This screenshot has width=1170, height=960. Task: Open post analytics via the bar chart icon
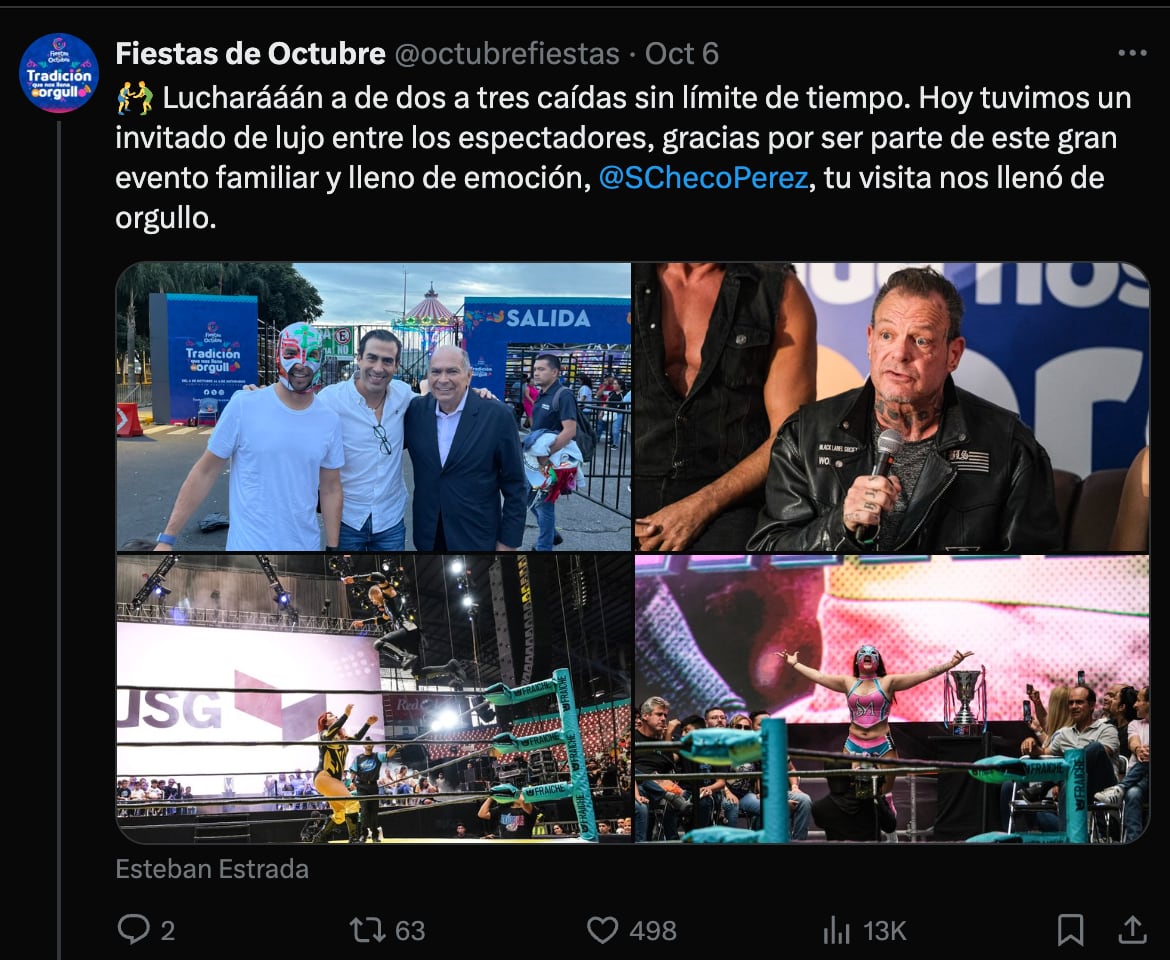836,930
